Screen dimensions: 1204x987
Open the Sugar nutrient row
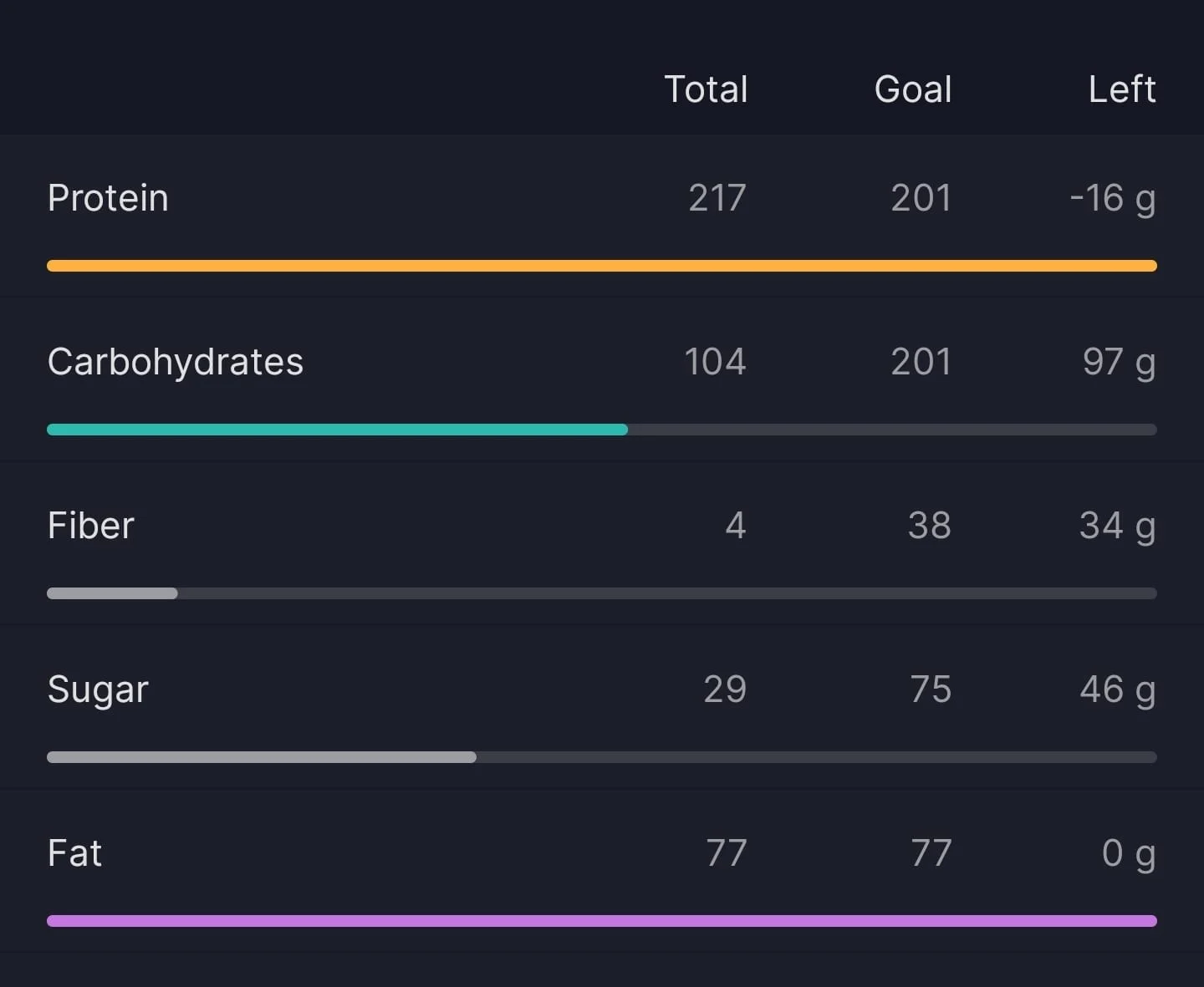602,708
